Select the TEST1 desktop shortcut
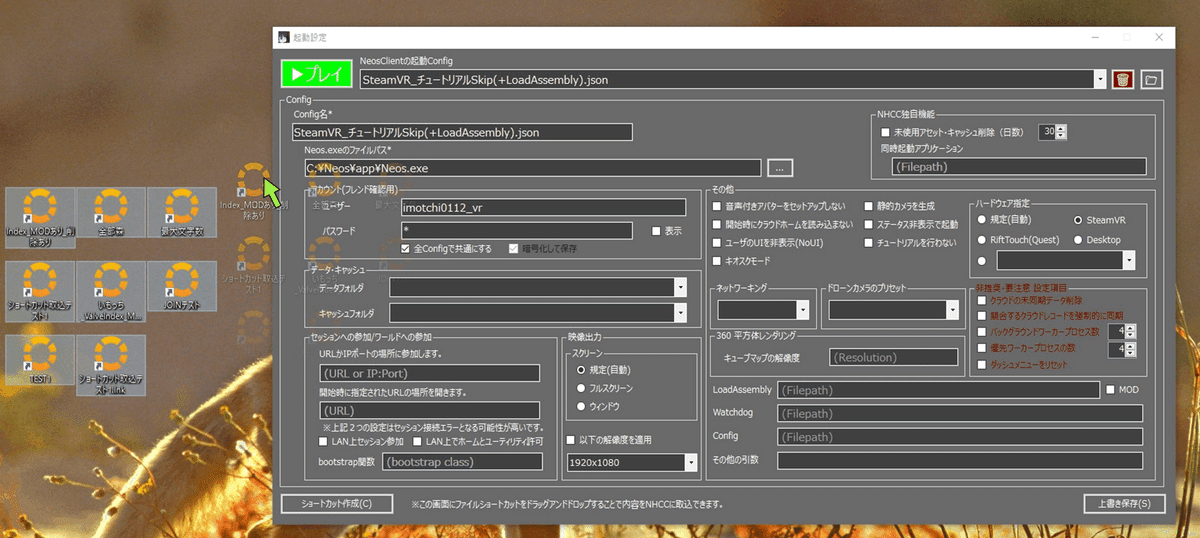Viewport: 1200px width, 538px height. [x=39, y=361]
